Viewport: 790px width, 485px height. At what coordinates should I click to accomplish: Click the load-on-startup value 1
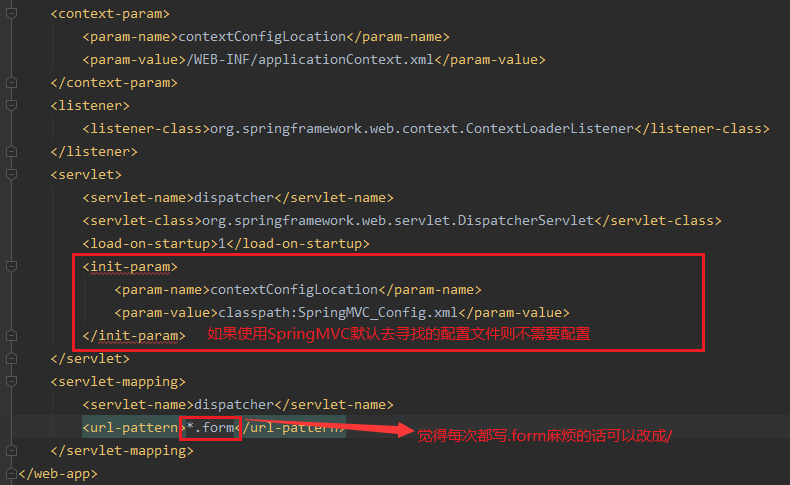[x=222, y=244]
